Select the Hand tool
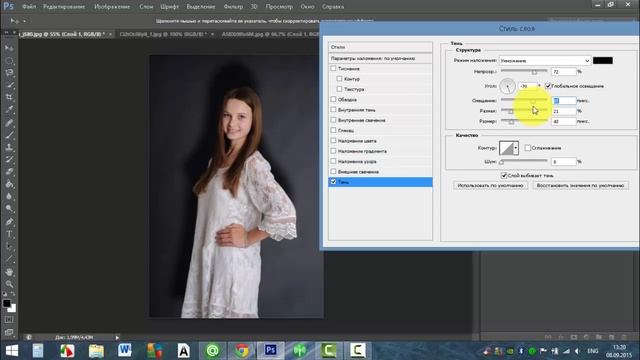The height and width of the screenshot is (360, 640). [9, 272]
